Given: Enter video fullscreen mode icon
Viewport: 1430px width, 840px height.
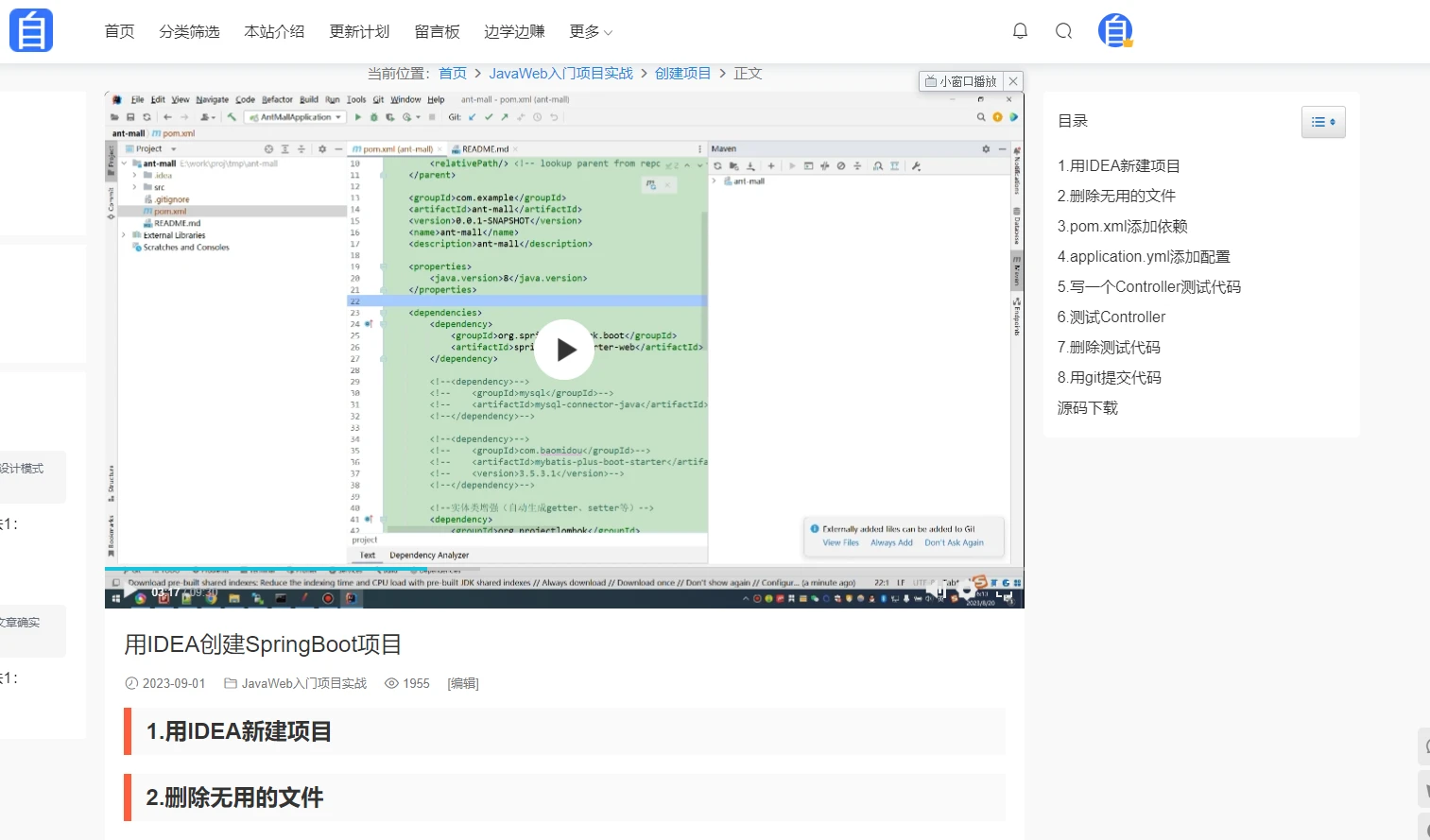Looking at the screenshot, I should click(x=1004, y=593).
